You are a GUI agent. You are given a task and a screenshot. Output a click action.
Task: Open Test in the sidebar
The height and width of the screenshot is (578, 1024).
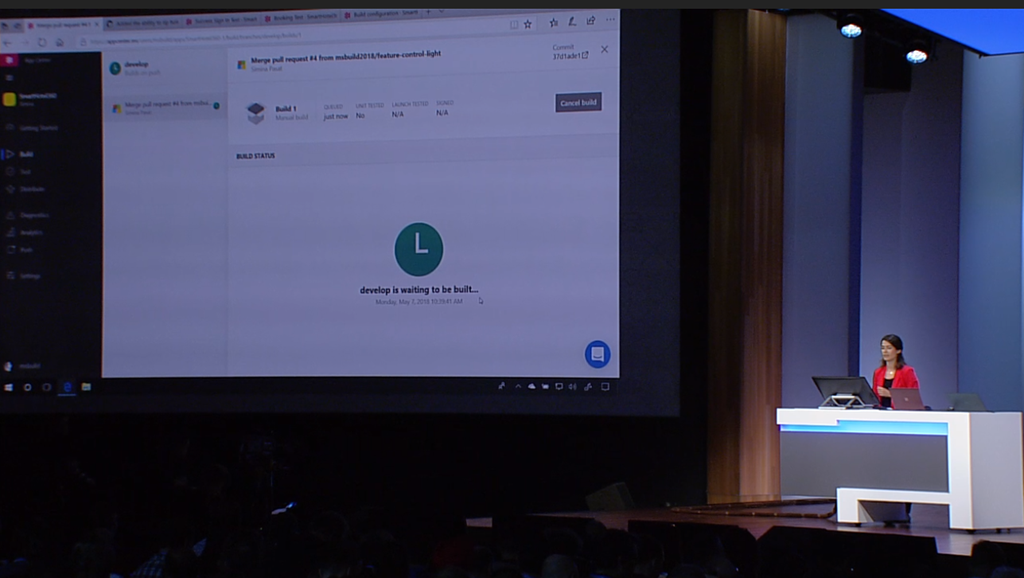tap(19, 172)
